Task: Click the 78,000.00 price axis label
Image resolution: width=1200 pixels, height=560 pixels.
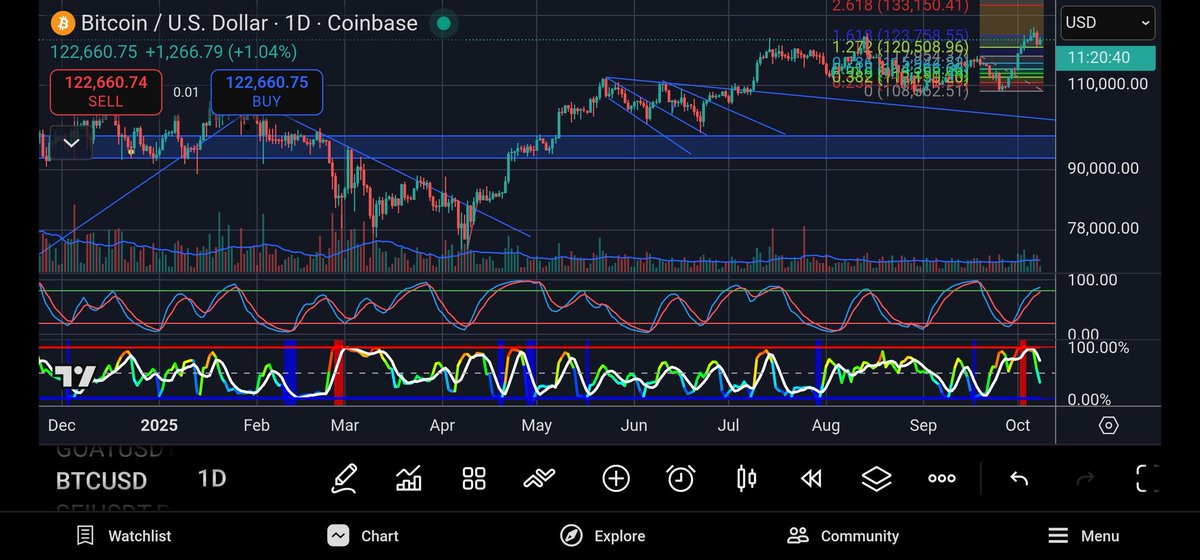Action: [x=1103, y=228]
